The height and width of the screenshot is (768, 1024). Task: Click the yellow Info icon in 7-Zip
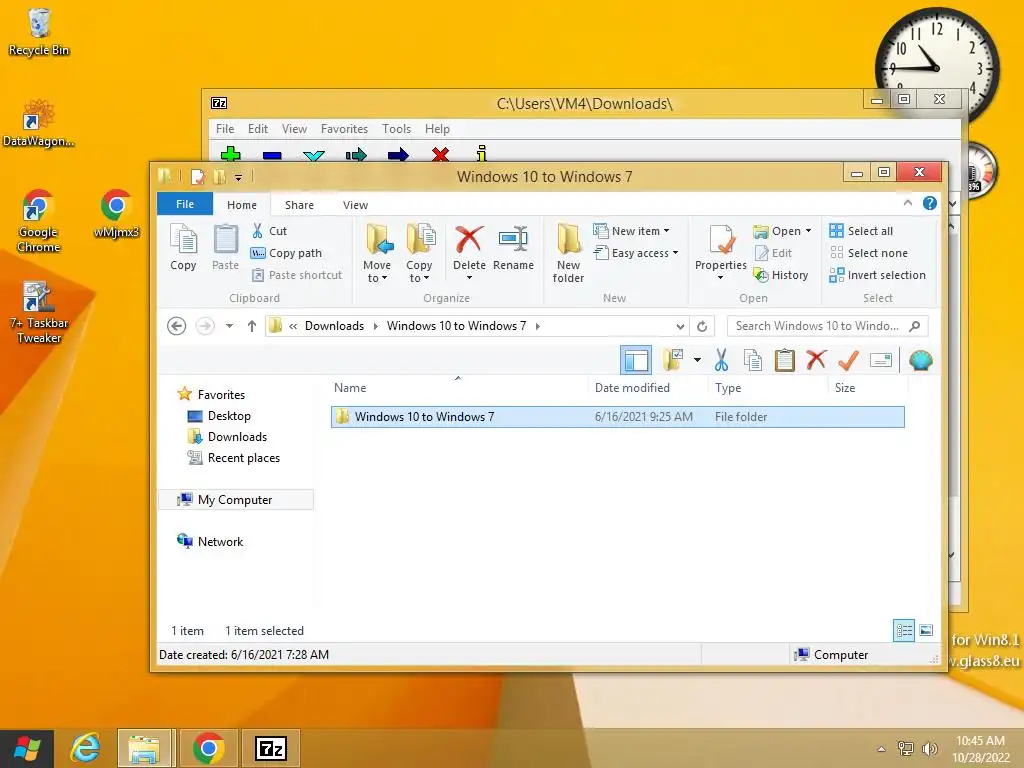point(482,154)
